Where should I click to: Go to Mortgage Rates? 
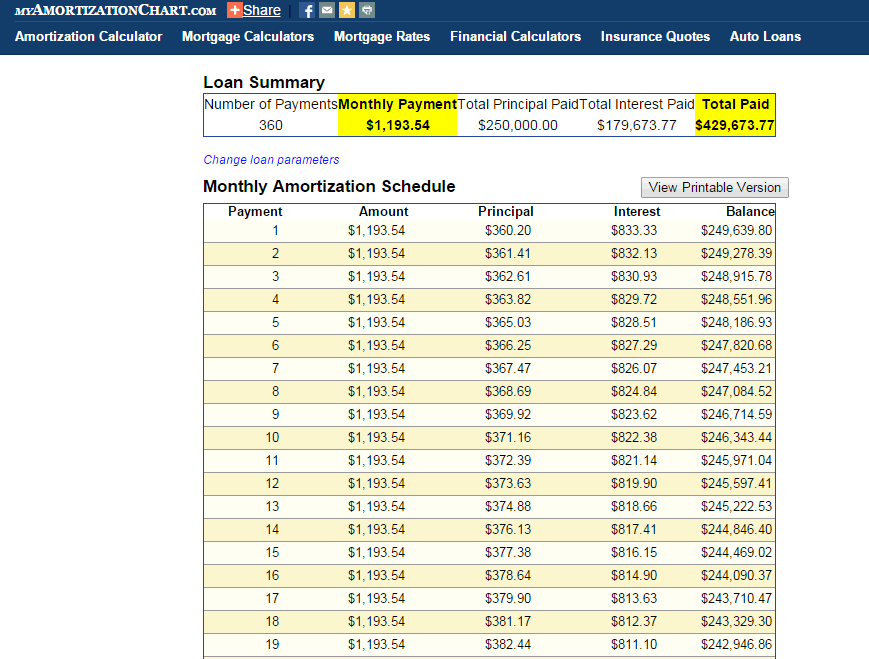point(382,37)
